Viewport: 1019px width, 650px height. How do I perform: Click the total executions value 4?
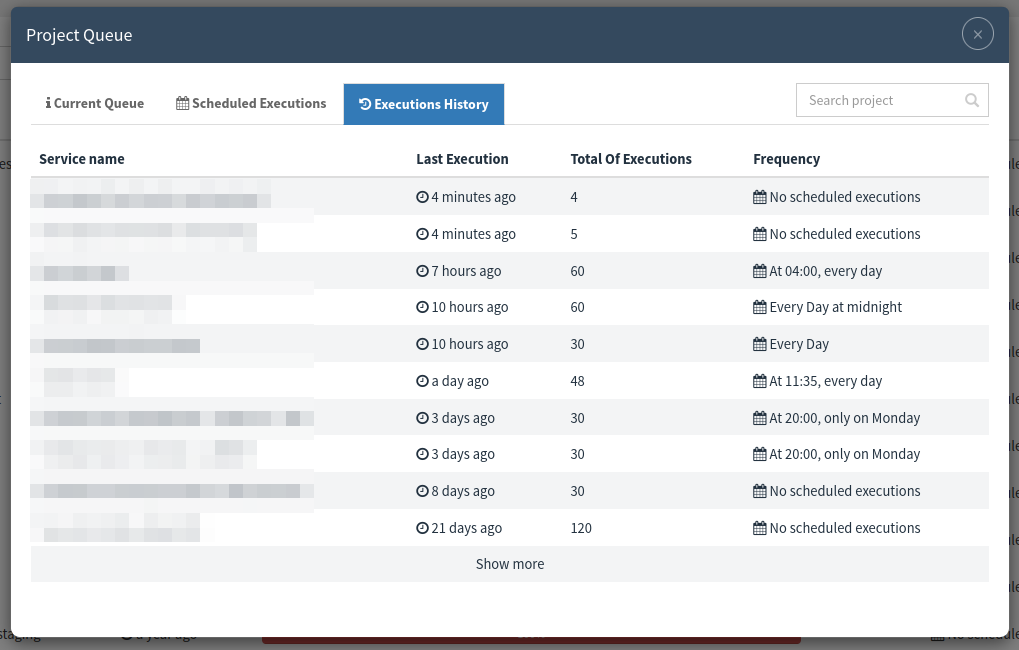(574, 197)
